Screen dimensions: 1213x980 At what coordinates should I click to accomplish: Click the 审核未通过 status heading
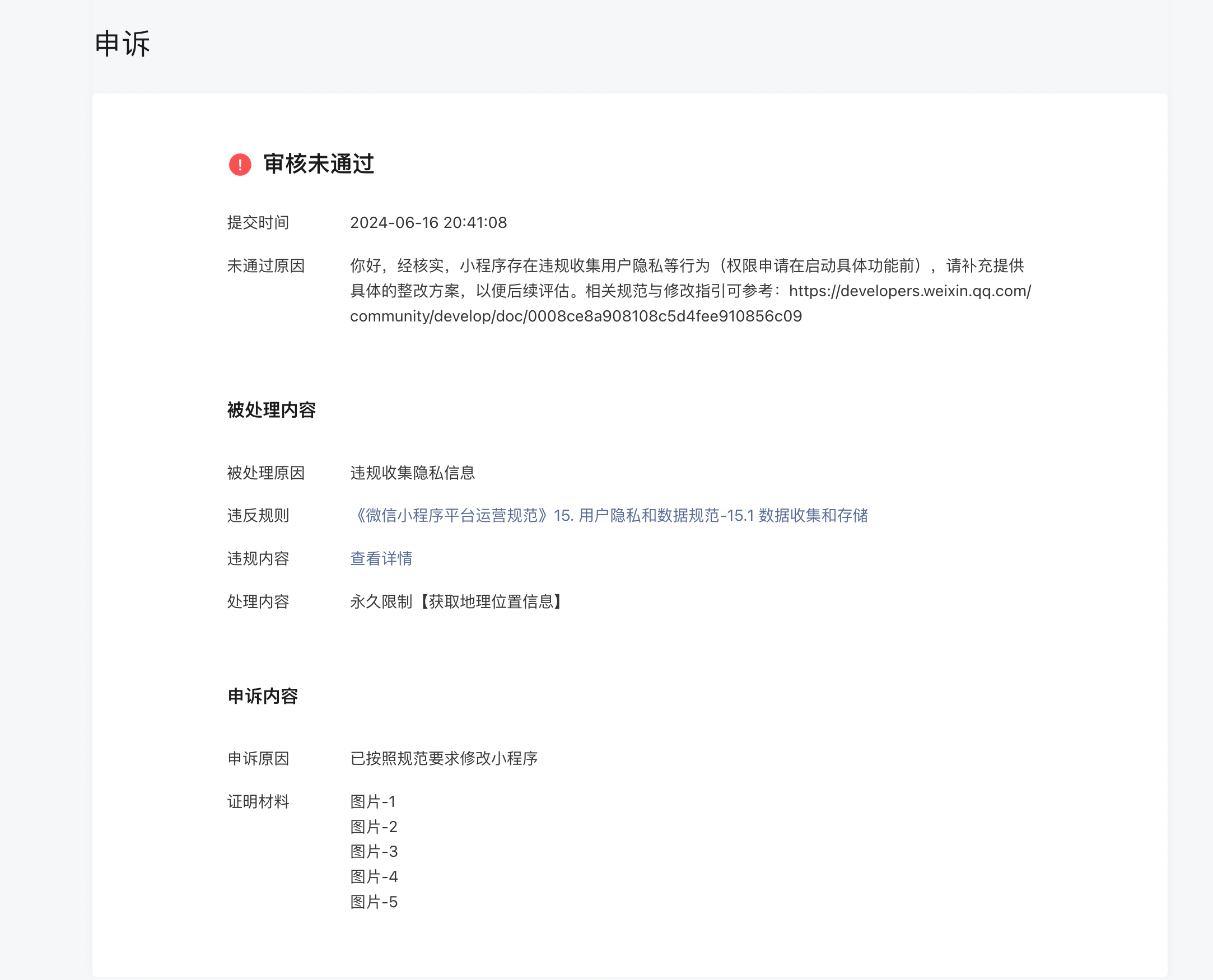point(318,164)
